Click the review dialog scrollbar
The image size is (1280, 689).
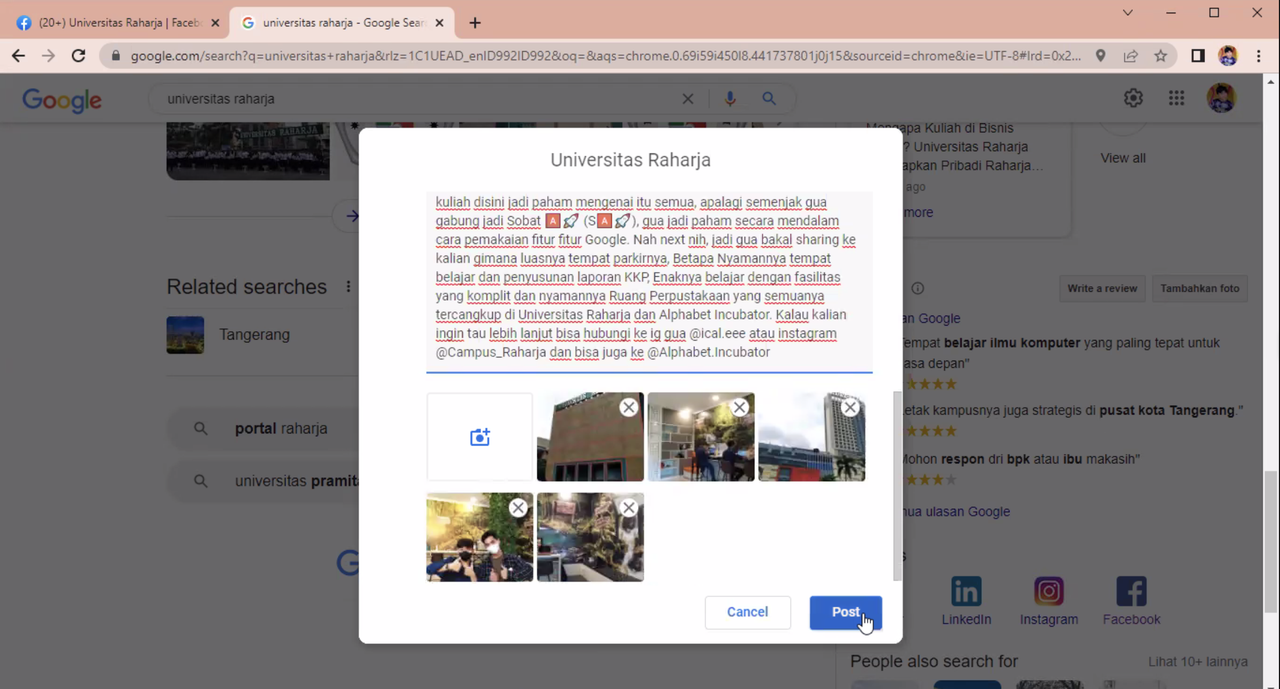[x=897, y=486]
